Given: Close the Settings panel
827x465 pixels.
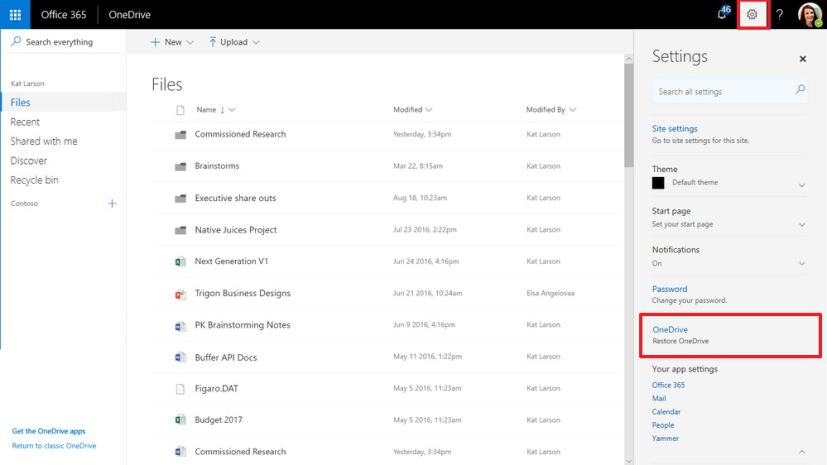Looking at the screenshot, I should pyautogui.click(x=802, y=59).
